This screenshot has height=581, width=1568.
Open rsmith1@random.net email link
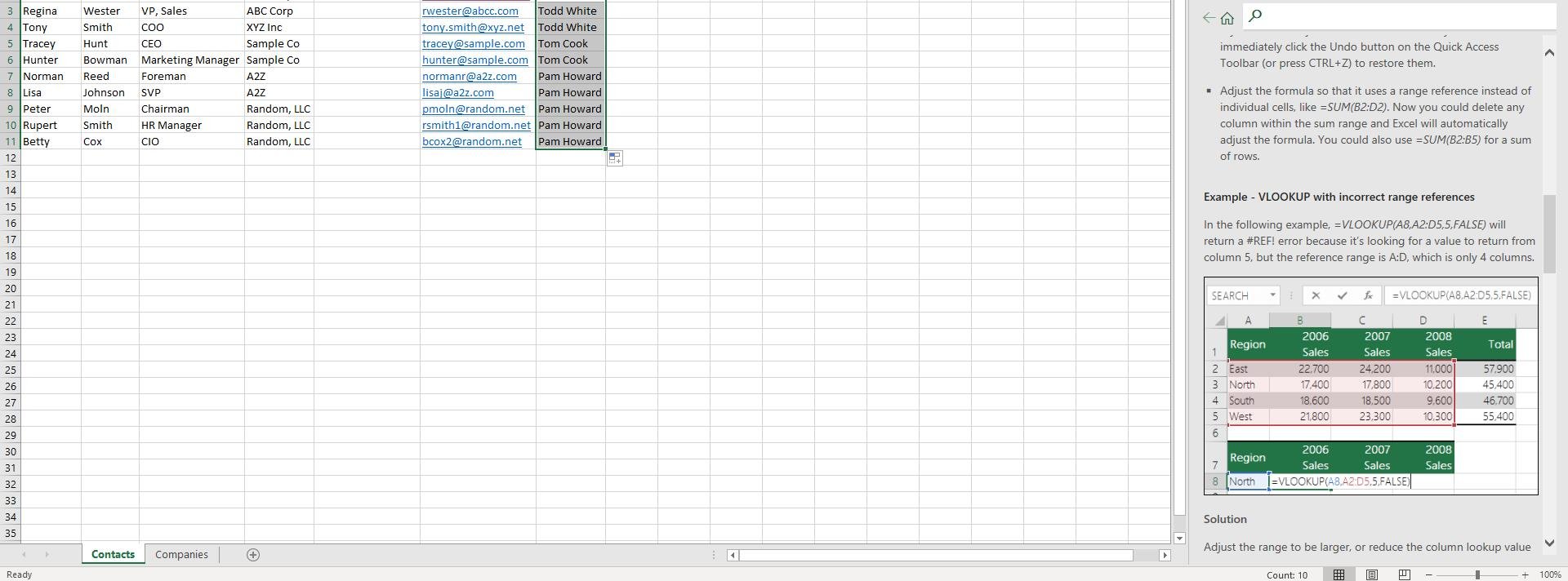(476, 125)
